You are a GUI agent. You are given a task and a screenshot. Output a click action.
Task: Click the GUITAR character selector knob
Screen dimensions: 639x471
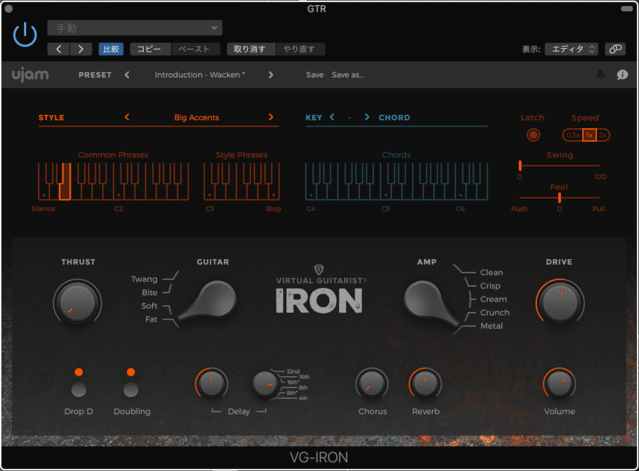[x=209, y=301]
